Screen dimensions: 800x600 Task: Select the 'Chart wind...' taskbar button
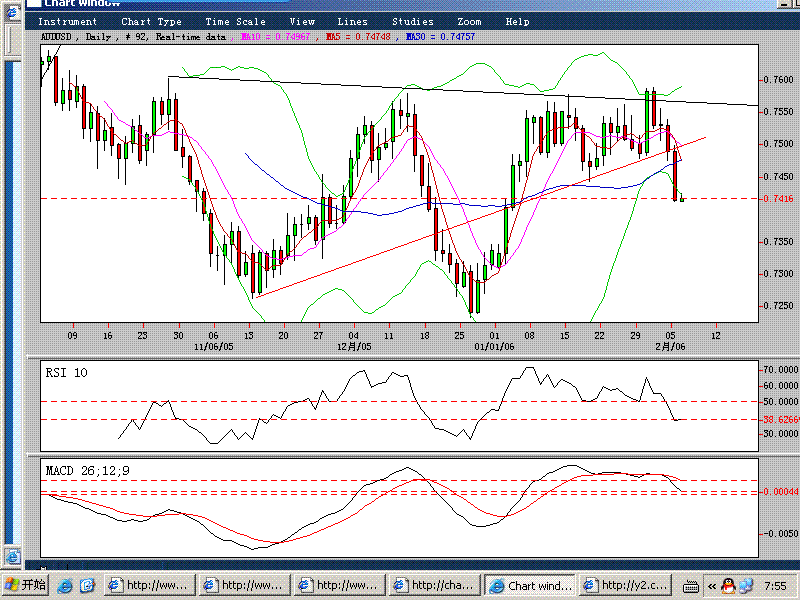pos(530,585)
